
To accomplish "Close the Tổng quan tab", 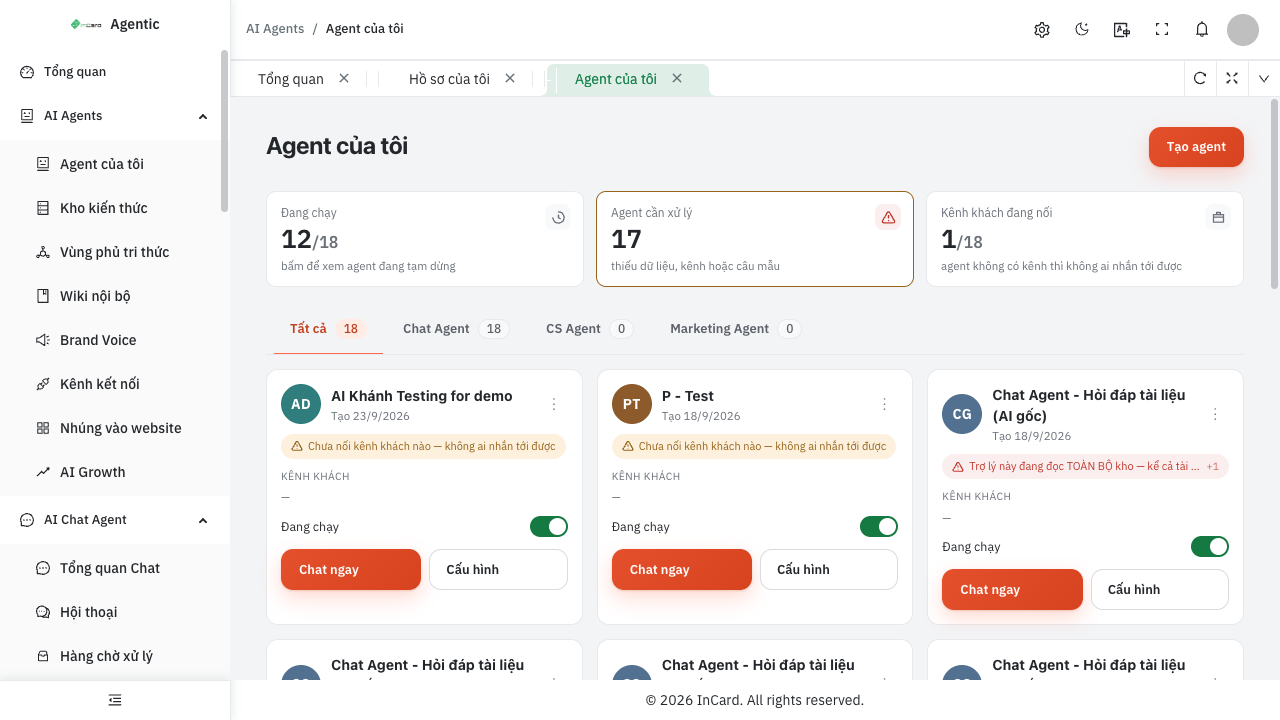I will click(344, 78).
